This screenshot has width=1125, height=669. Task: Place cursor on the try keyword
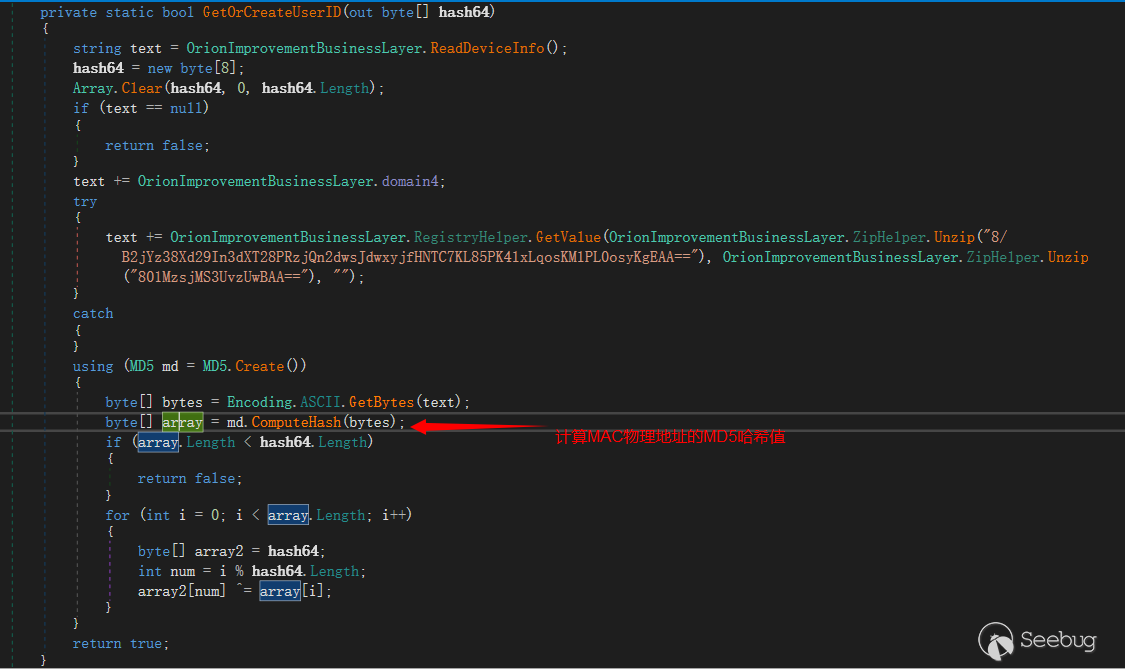(x=85, y=201)
